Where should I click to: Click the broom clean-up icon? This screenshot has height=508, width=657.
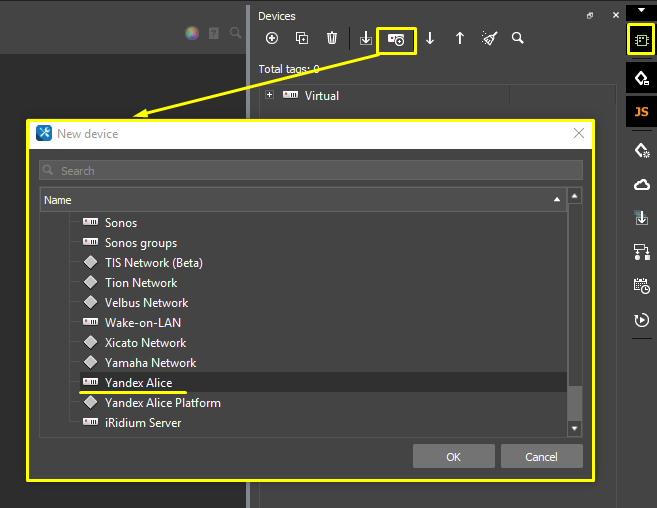coord(489,39)
